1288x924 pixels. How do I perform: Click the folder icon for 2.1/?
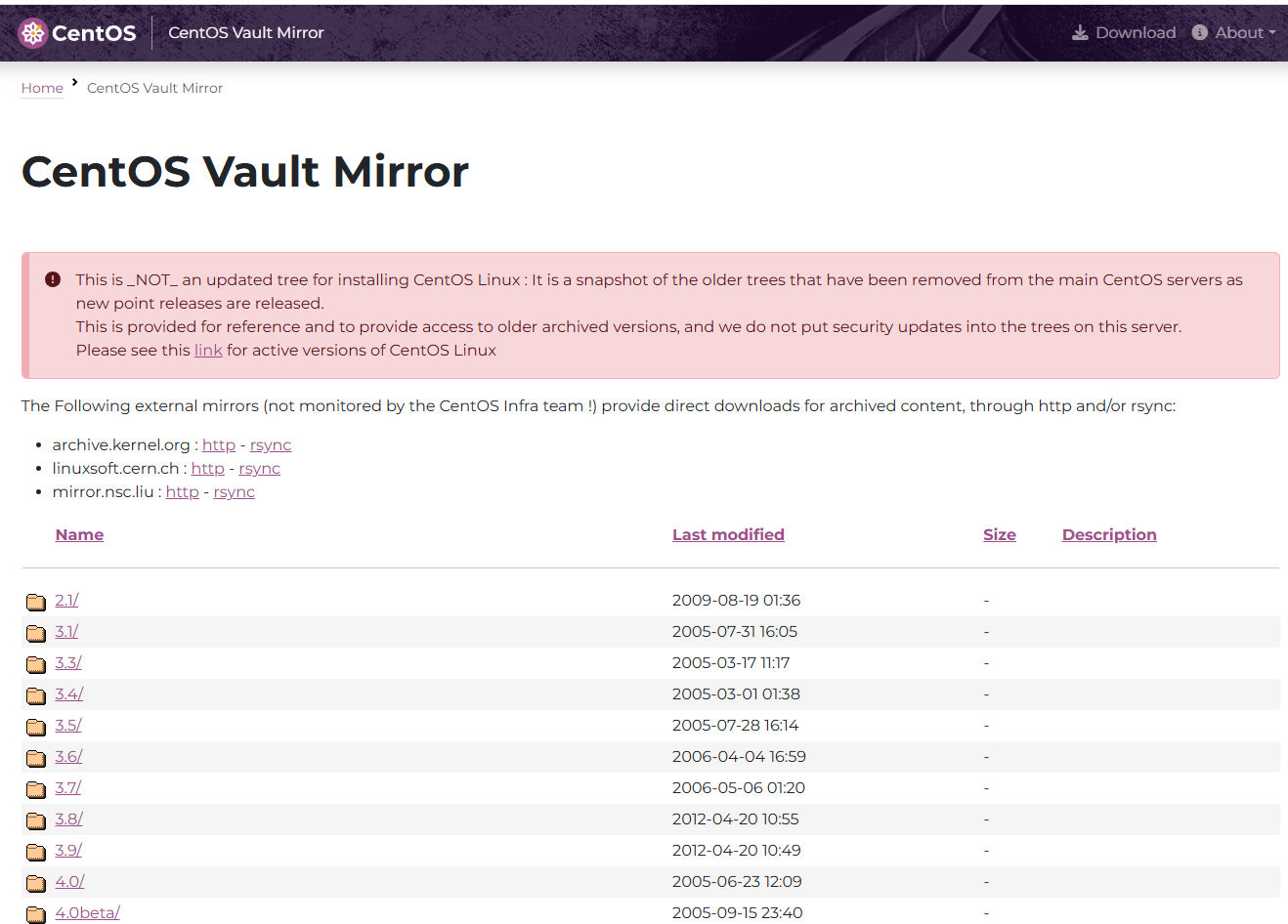(x=36, y=602)
